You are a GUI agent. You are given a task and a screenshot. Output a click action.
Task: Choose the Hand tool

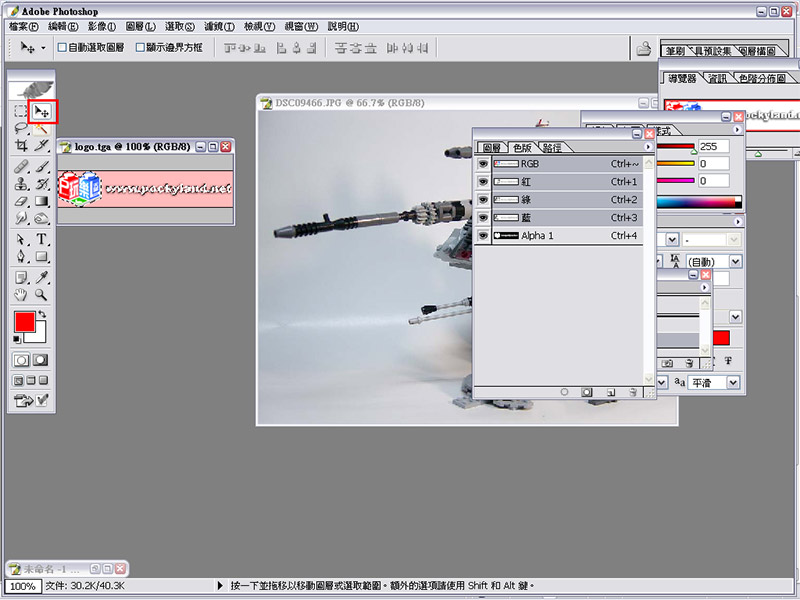(21, 295)
